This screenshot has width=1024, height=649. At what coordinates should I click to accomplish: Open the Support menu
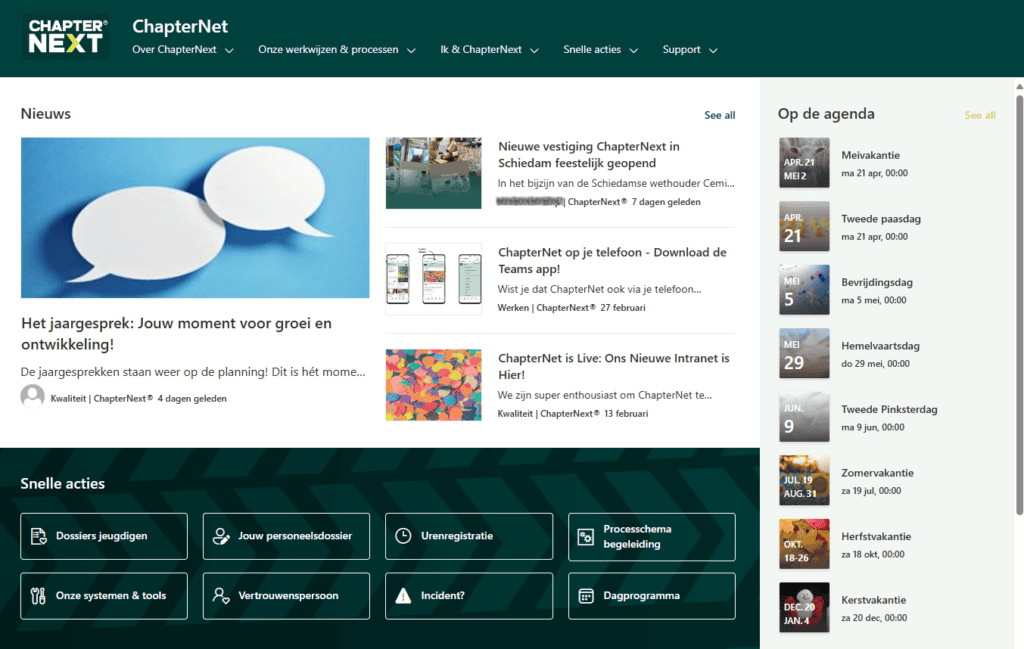[x=681, y=50]
